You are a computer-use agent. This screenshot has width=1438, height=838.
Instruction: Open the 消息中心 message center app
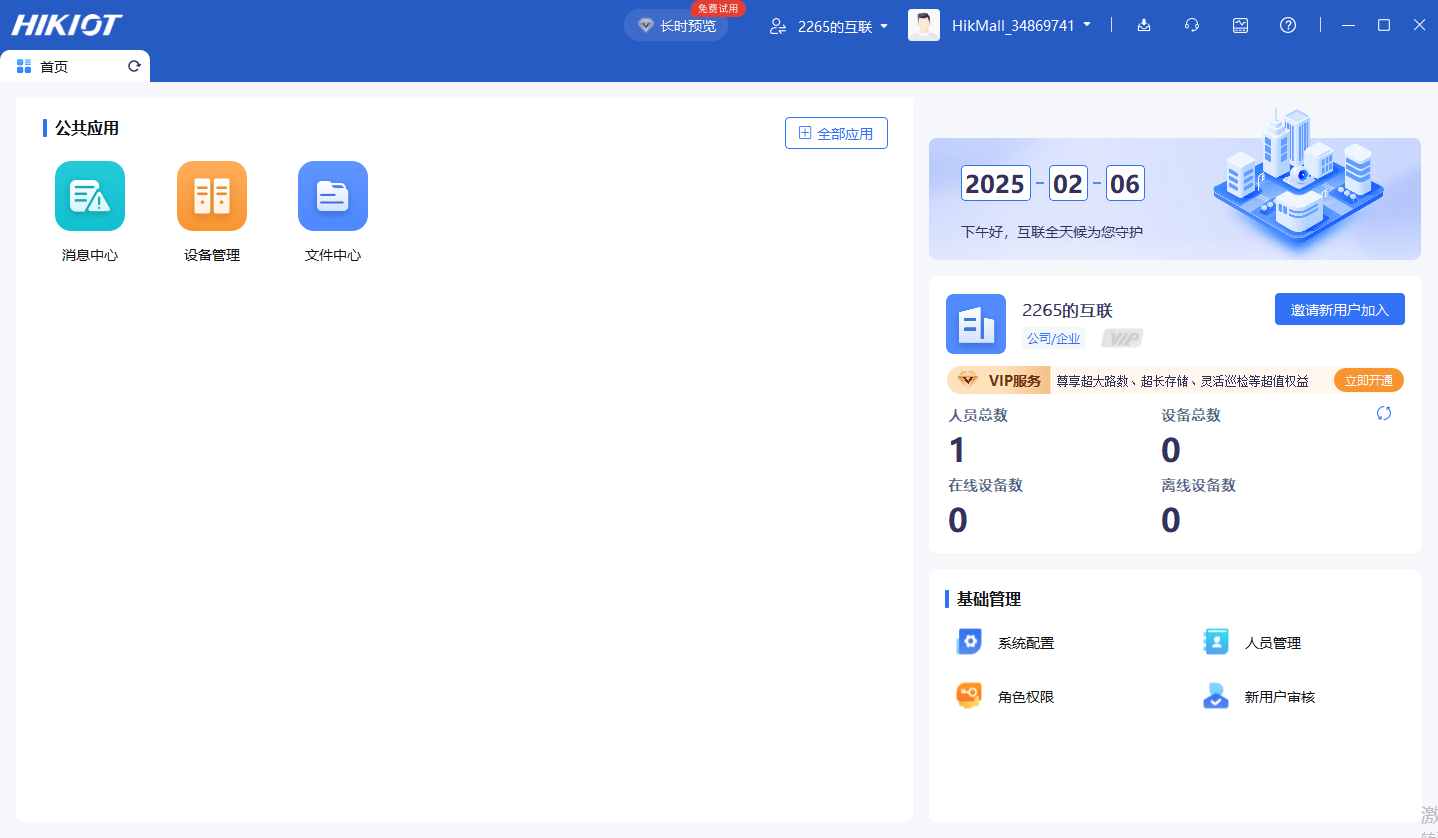tap(90, 196)
